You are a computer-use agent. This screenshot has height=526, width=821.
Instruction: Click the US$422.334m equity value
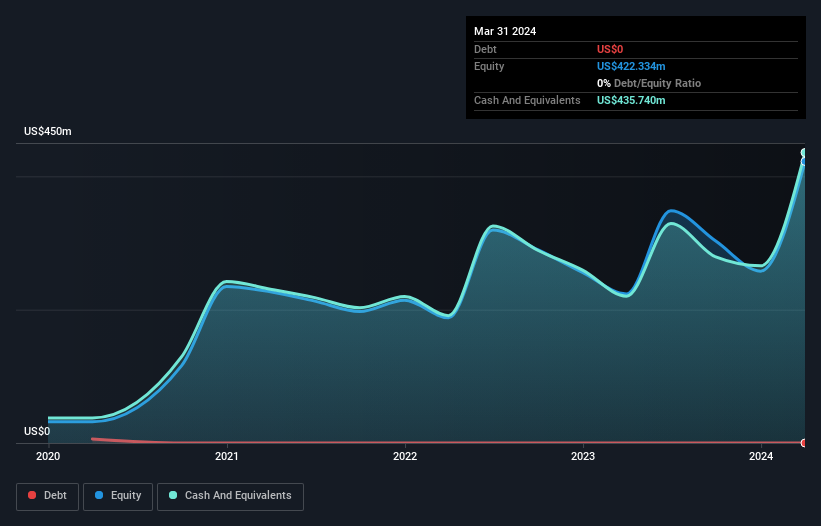tap(631, 66)
